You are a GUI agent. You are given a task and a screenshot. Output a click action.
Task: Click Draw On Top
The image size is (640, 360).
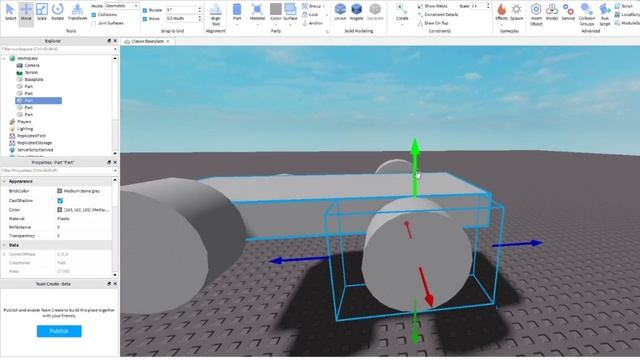pyautogui.click(x=433, y=23)
